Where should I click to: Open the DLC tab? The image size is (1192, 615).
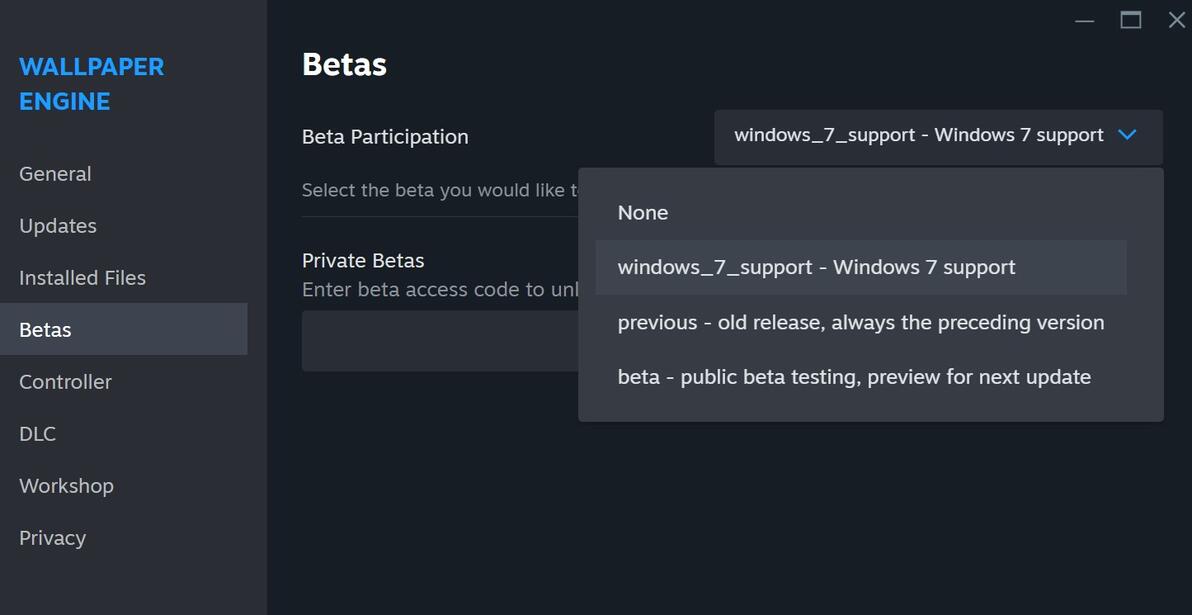click(x=38, y=434)
